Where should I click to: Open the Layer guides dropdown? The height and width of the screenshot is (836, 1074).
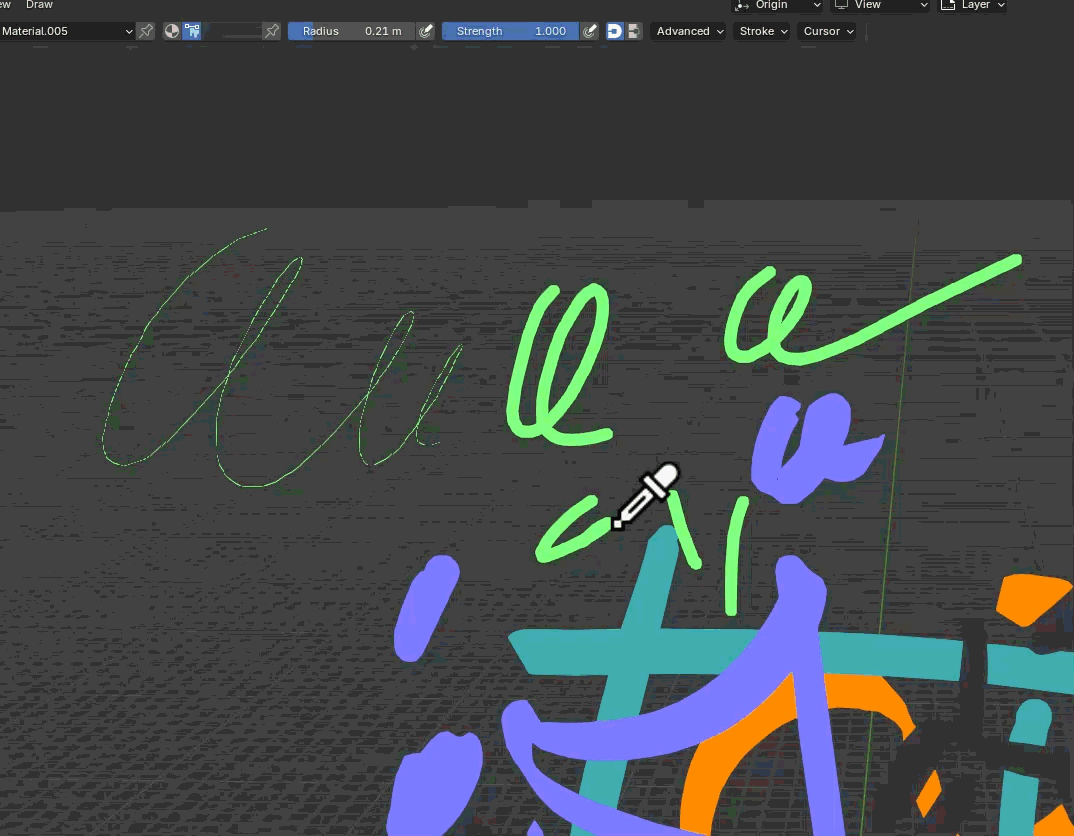(x=973, y=5)
